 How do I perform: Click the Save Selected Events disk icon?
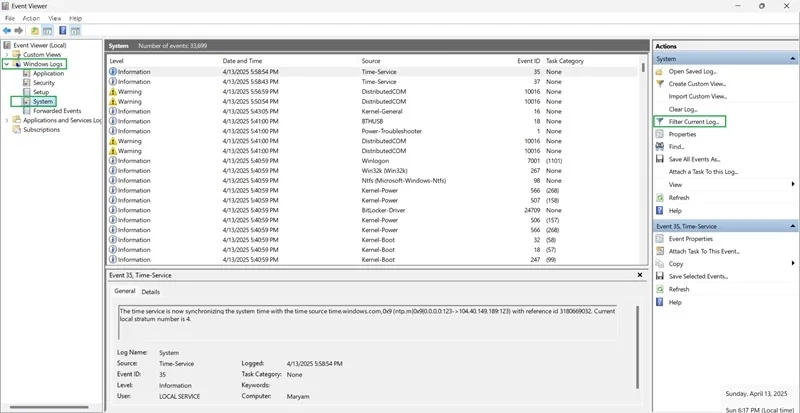pyautogui.click(x=659, y=276)
